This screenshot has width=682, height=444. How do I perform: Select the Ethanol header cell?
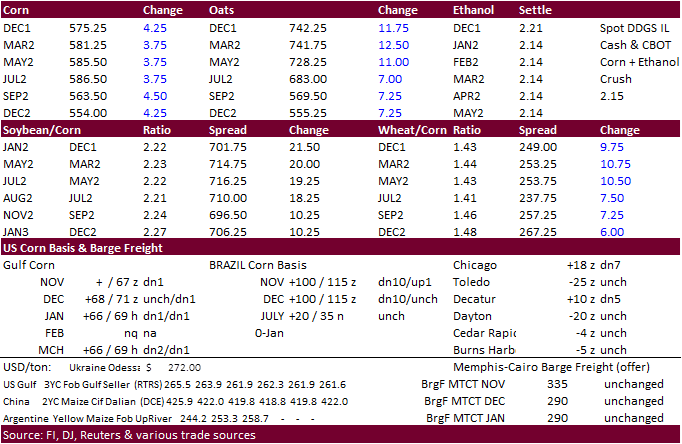473,10
